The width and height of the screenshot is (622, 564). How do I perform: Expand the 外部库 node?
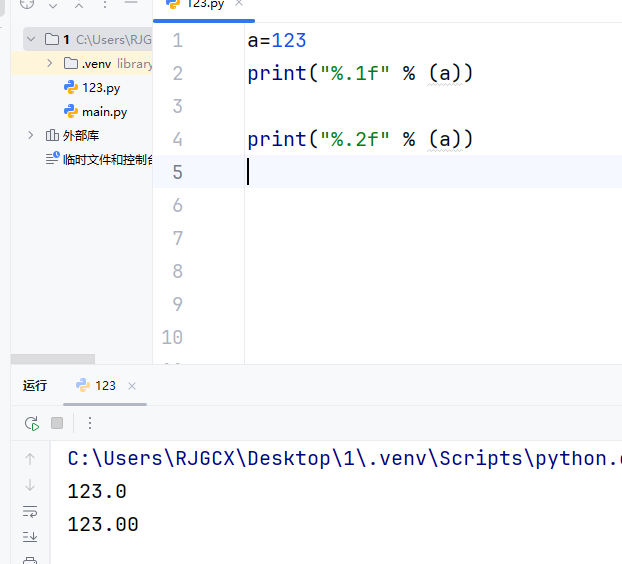coord(31,135)
